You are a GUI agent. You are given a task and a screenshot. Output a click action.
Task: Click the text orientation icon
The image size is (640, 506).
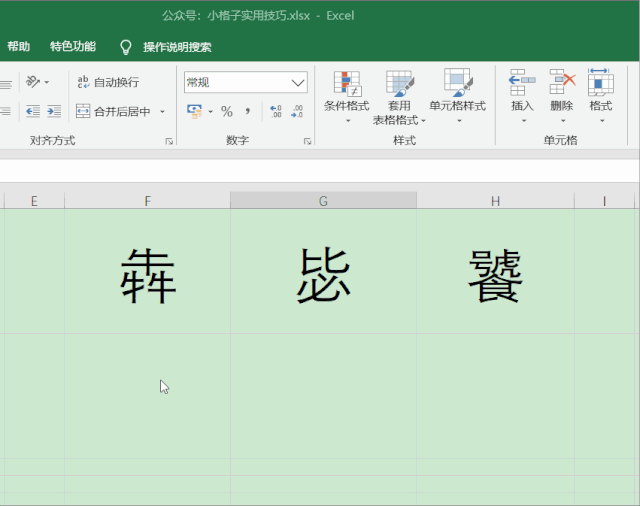(33, 82)
